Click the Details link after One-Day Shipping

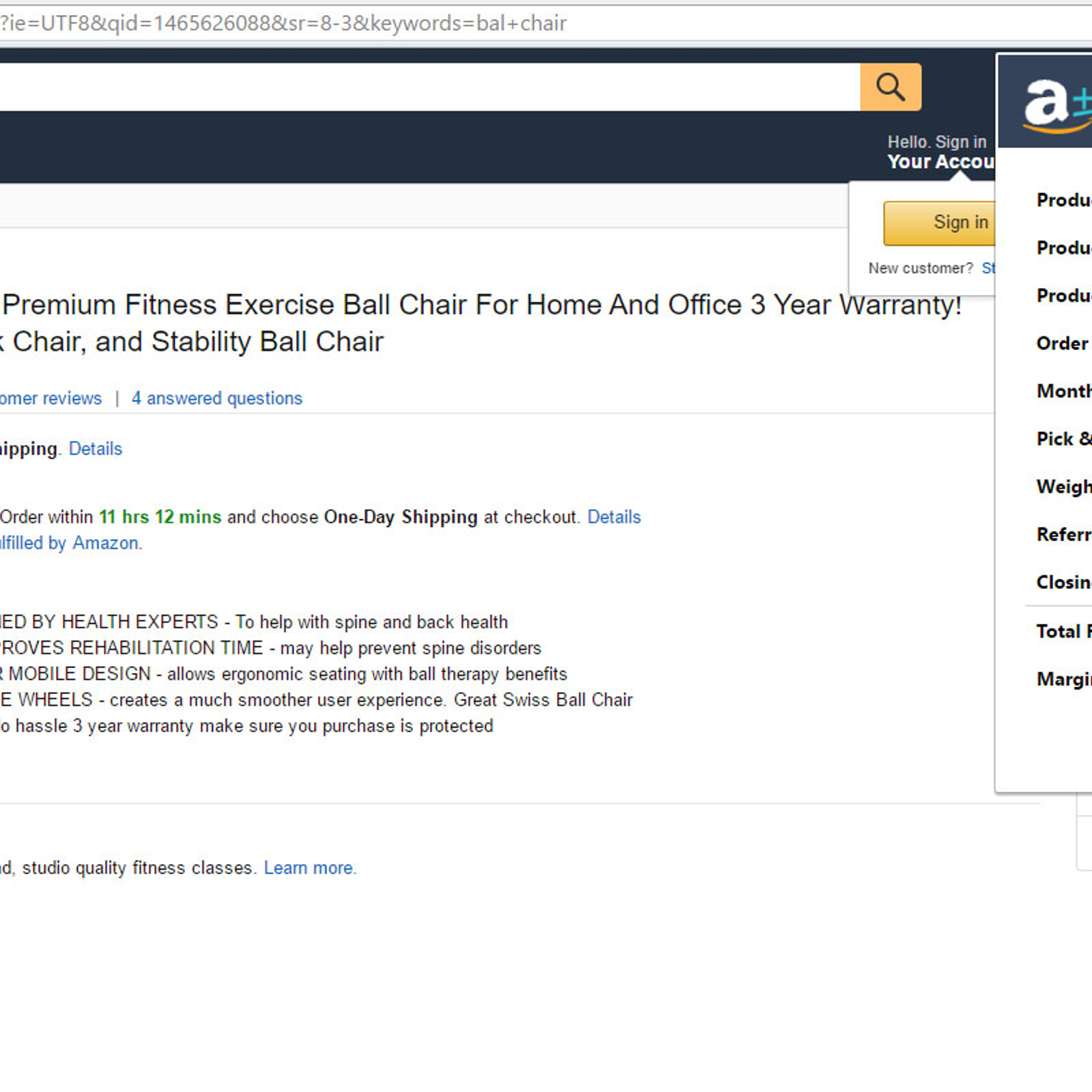(x=614, y=517)
